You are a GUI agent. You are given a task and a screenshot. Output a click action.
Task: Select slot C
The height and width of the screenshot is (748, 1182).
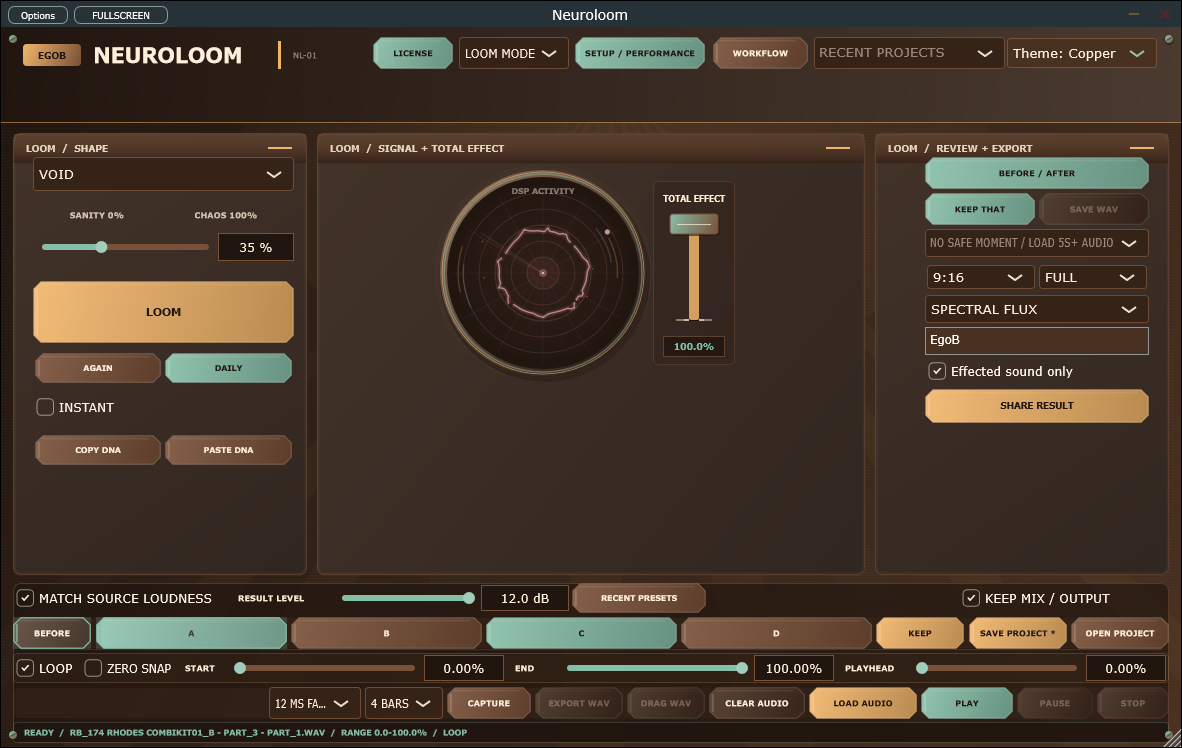point(581,633)
